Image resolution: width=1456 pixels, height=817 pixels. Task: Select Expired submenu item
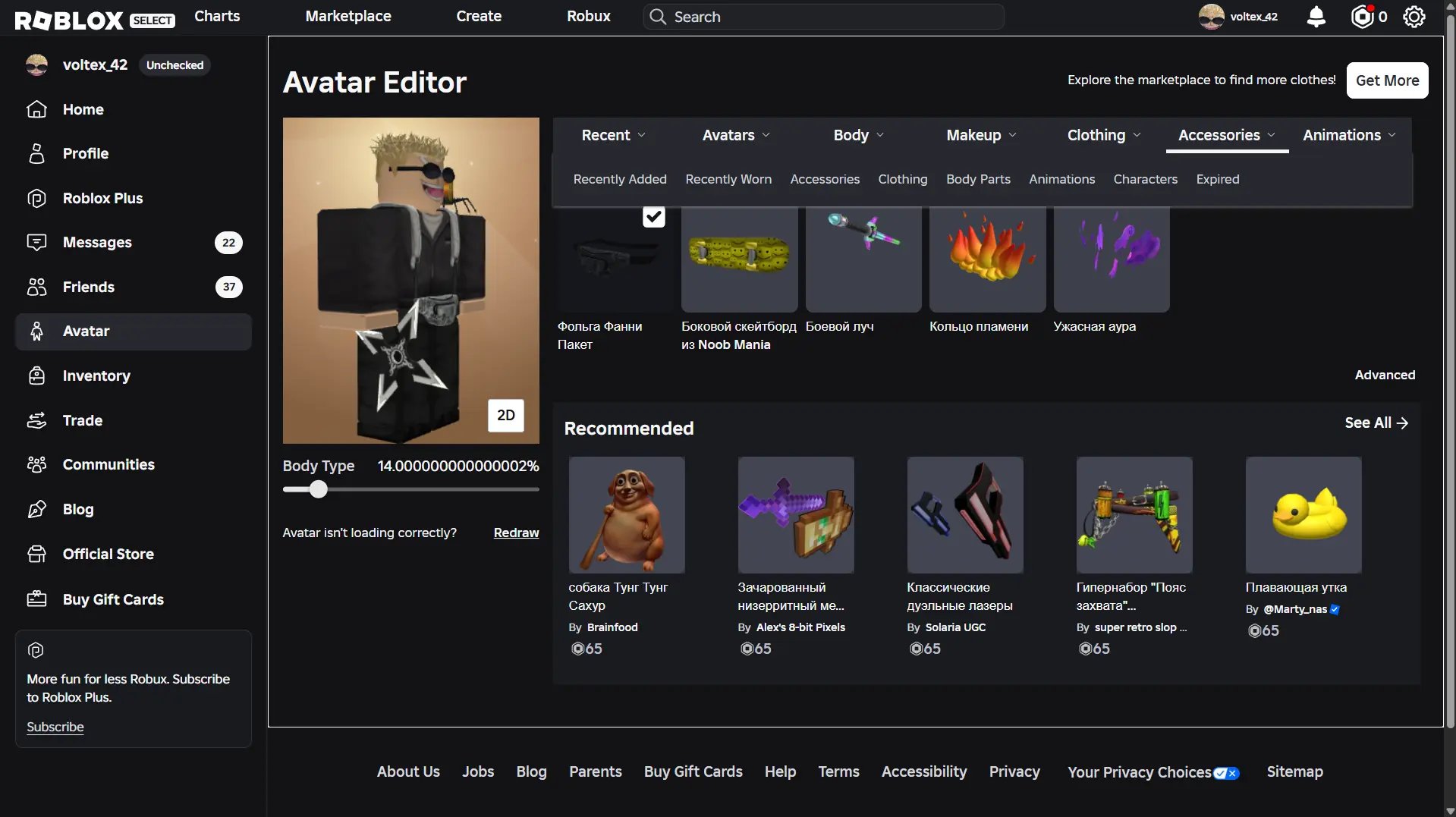[1218, 179]
